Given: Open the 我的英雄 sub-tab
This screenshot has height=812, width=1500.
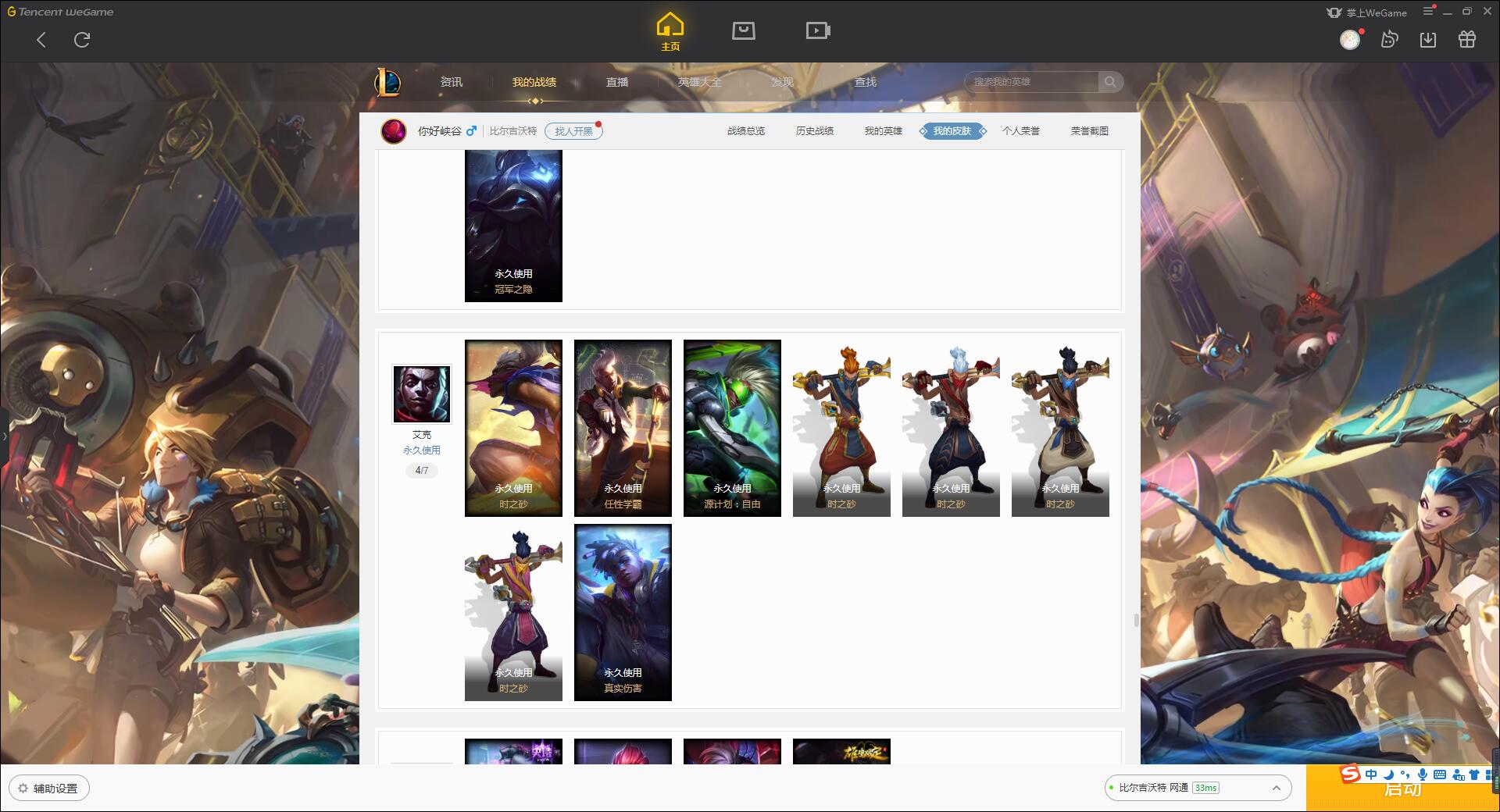Looking at the screenshot, I should click(884, 131).
